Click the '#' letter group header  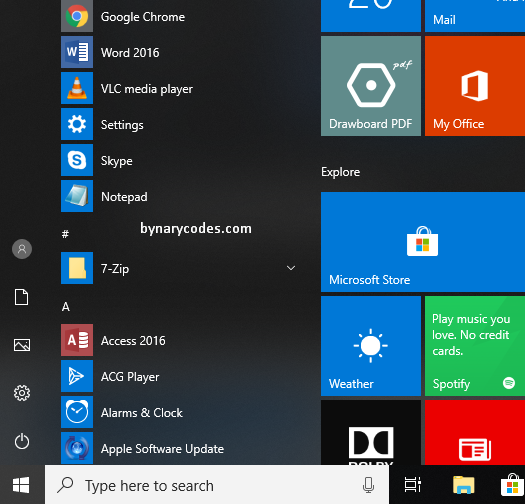(x=65, y=233)
